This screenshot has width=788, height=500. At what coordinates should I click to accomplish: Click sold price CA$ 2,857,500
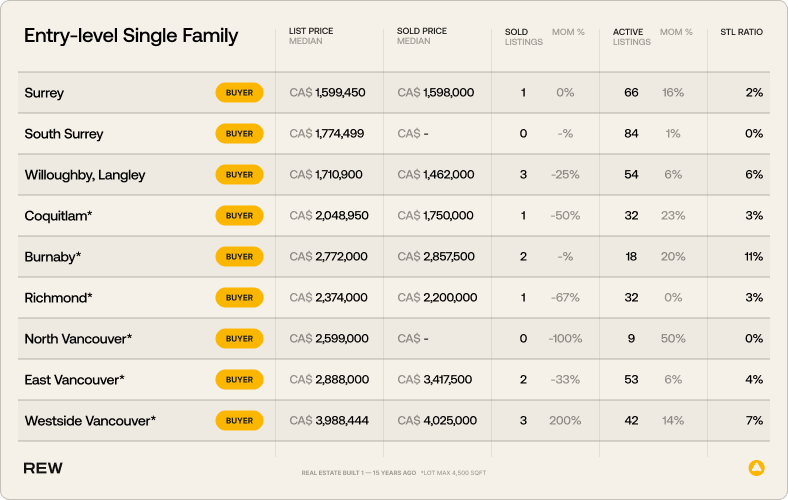click(x=436, y=256)
